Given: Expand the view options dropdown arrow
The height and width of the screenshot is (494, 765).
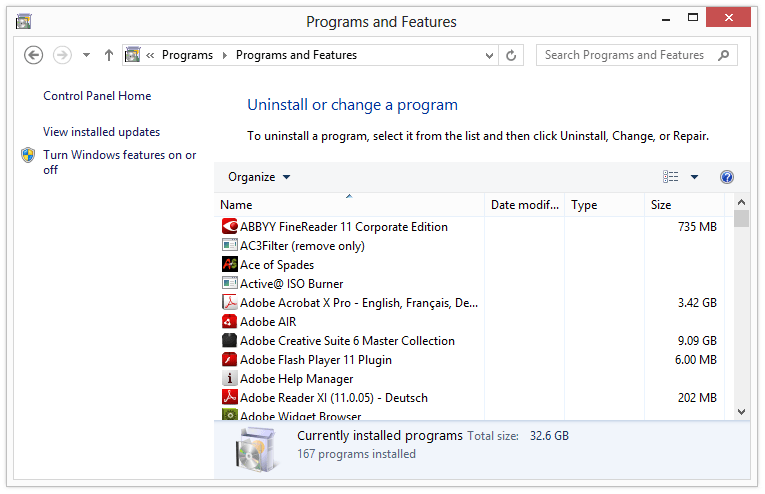Looking at the screenshot, I should point(694,177).
